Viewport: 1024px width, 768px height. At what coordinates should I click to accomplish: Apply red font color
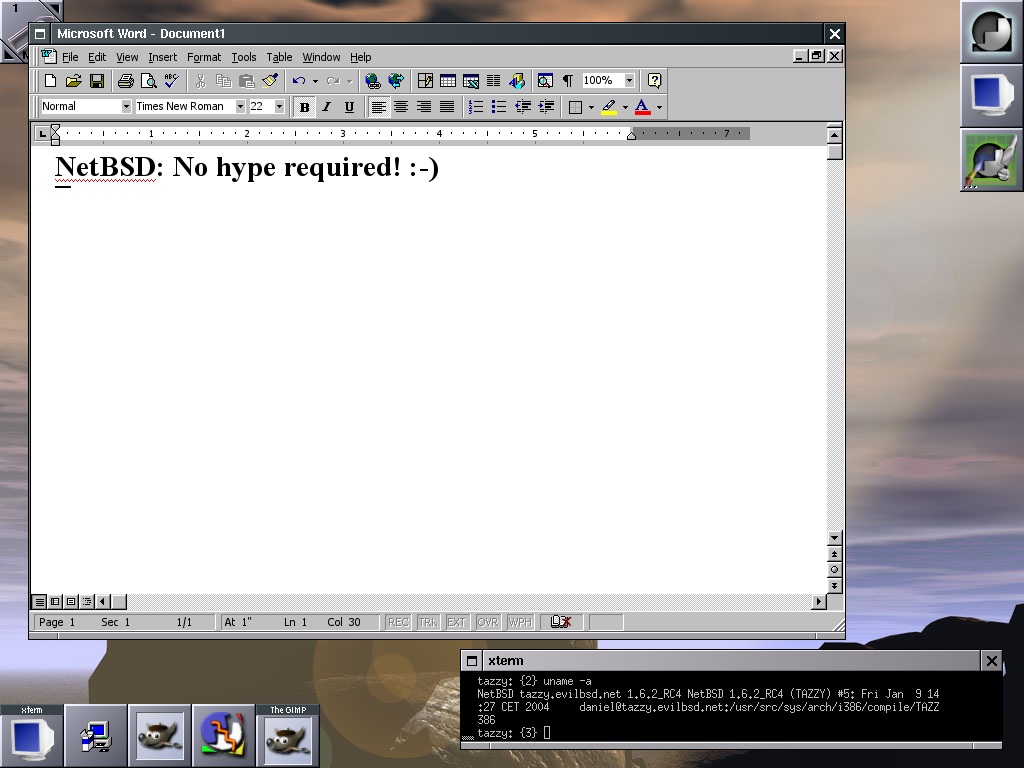[x=643, y=106]
